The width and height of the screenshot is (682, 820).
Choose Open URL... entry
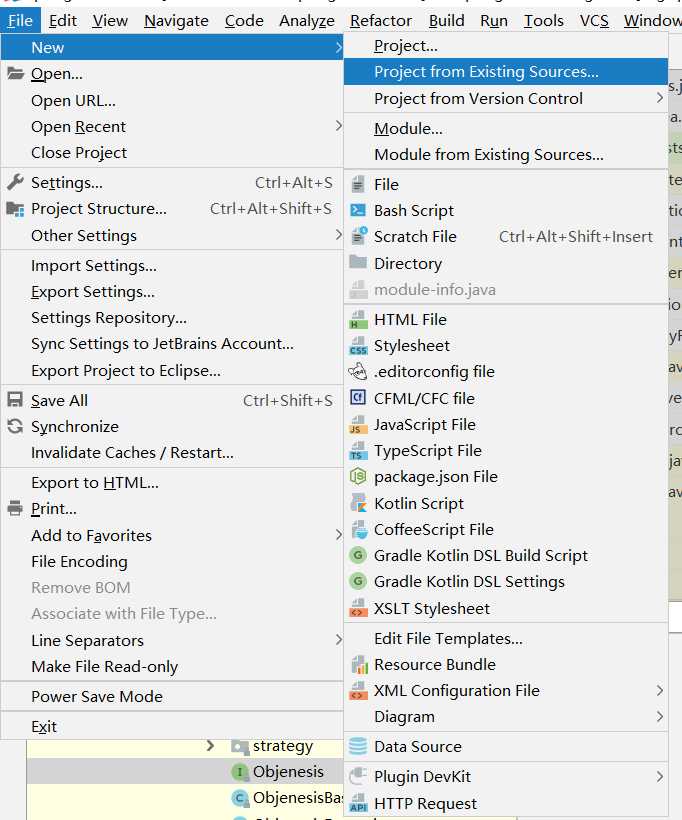[172, 100]
